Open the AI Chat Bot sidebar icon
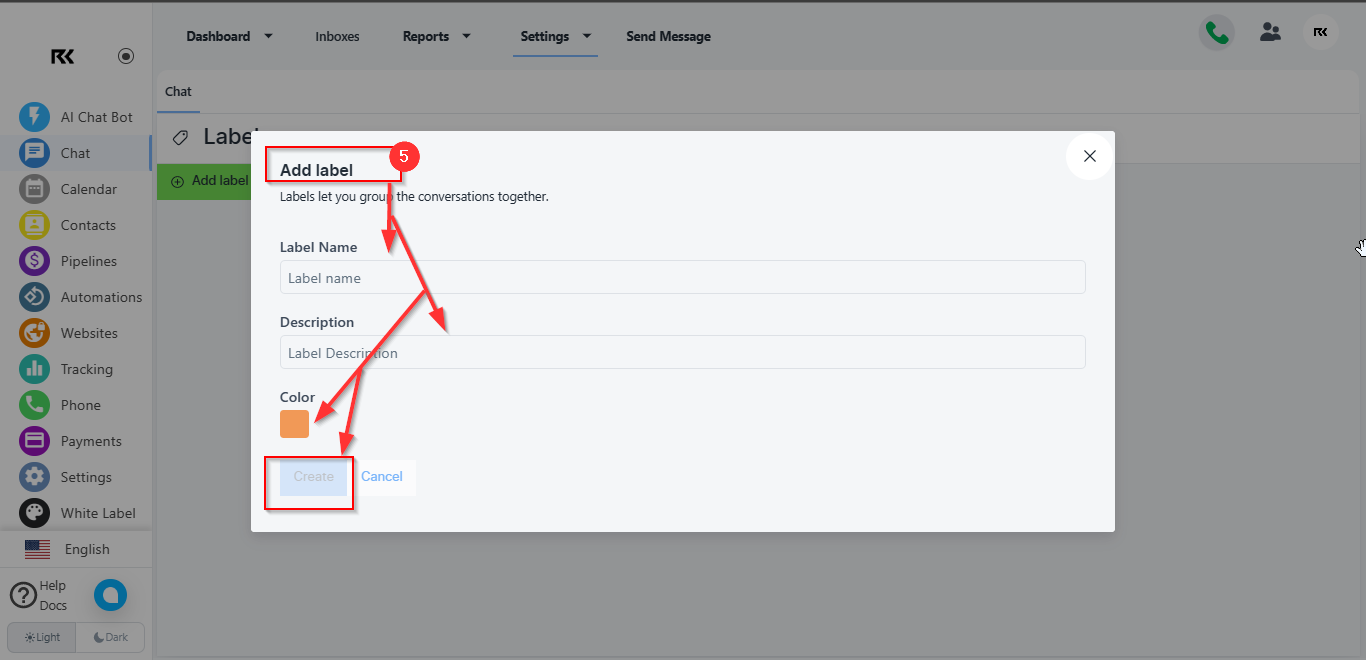Screen dimensions: 1366x660 click(34, 117)
